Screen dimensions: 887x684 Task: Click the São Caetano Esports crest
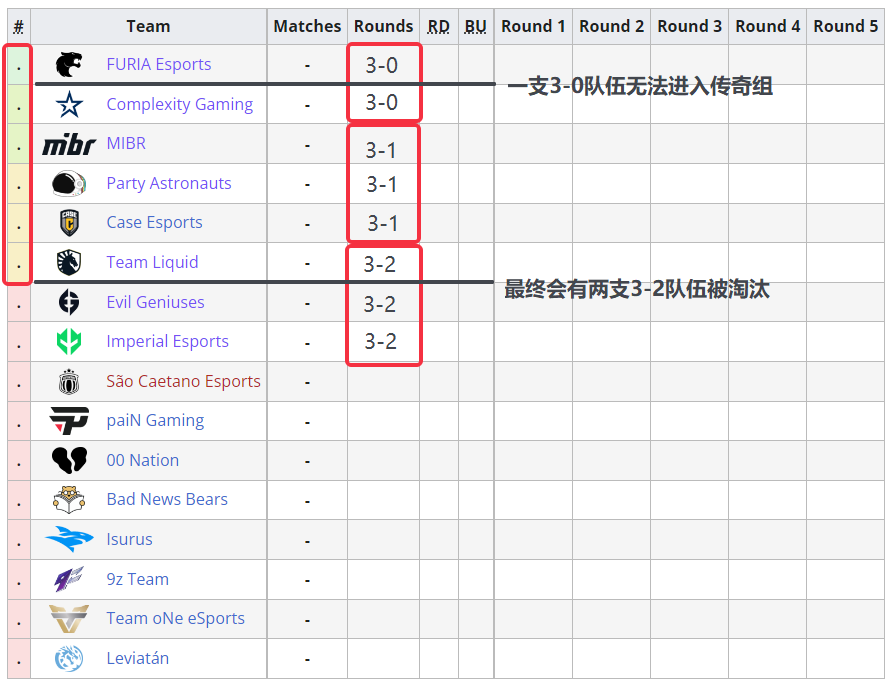coord(69,381)
